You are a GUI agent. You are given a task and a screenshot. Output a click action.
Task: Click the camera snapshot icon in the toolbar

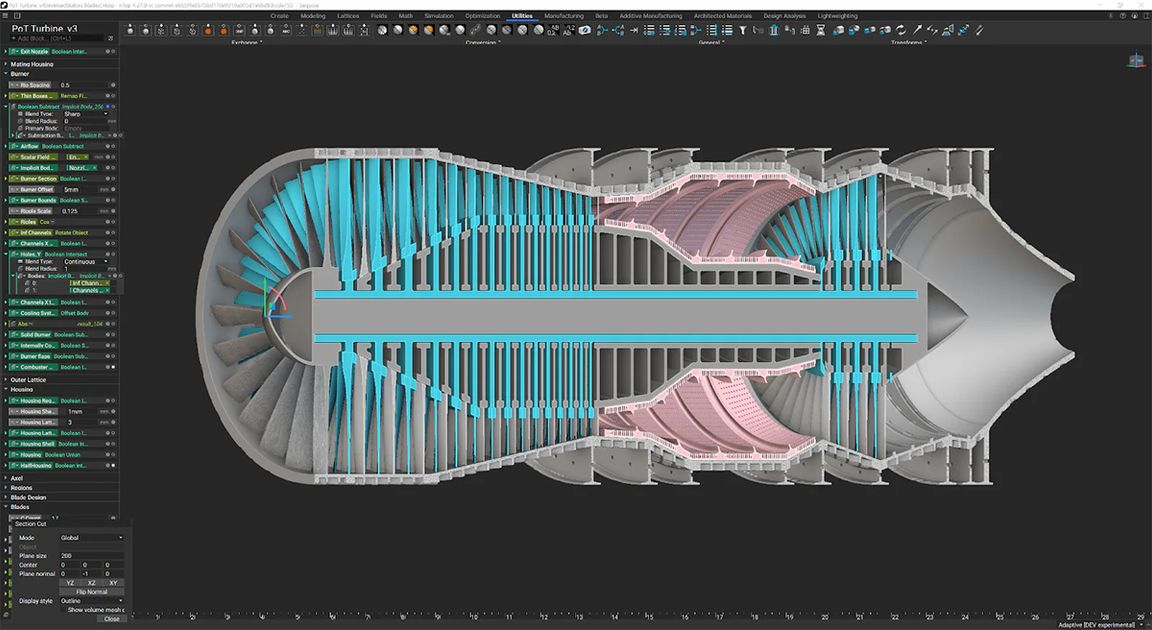[x=583, y=30]
